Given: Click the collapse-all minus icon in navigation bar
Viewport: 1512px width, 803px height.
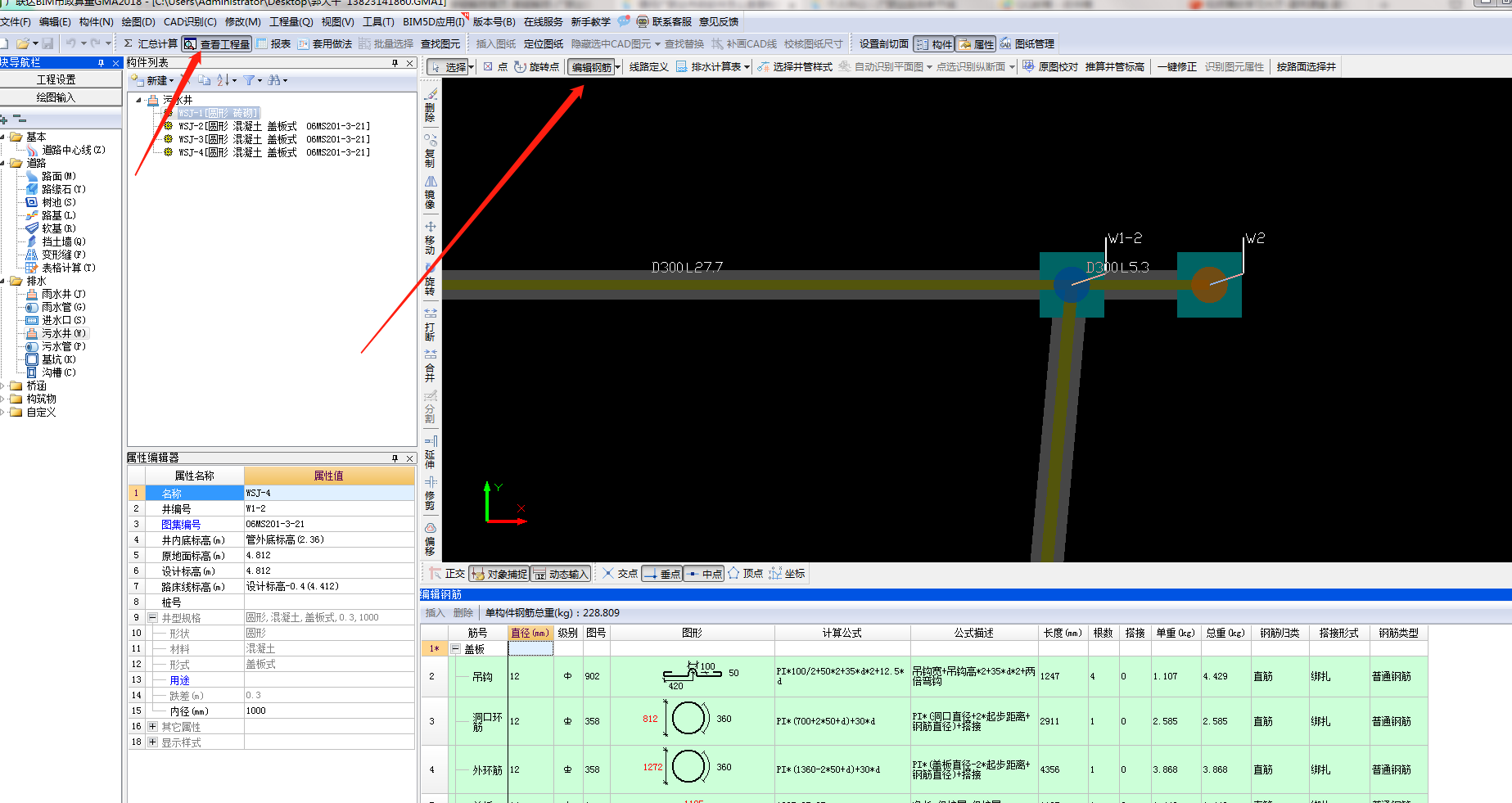Looking at the screenshot, I should point(20,120).
